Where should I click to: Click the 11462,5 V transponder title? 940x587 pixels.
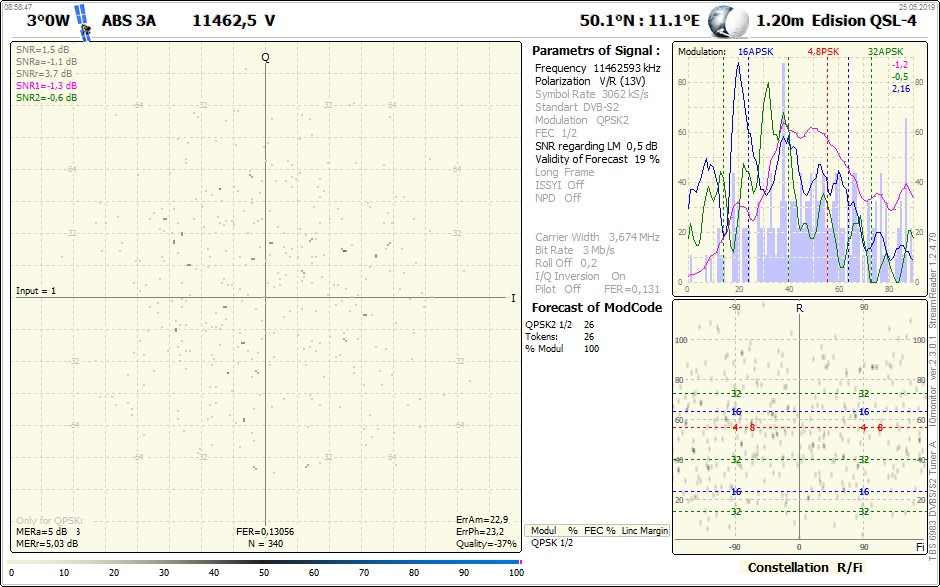pyautogui.click(x=234, y=21)
